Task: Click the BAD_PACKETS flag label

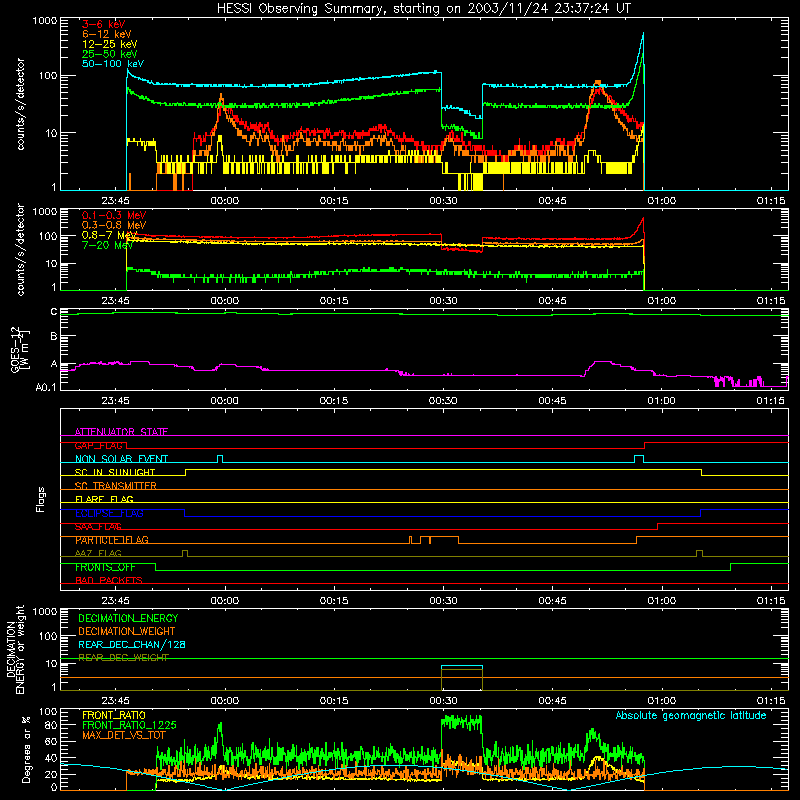Action: (109, 580)
